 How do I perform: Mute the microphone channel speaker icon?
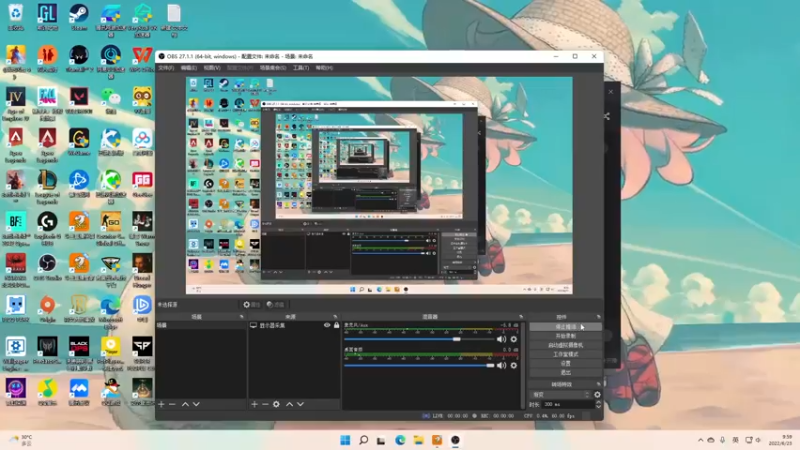tap(502, 339)
